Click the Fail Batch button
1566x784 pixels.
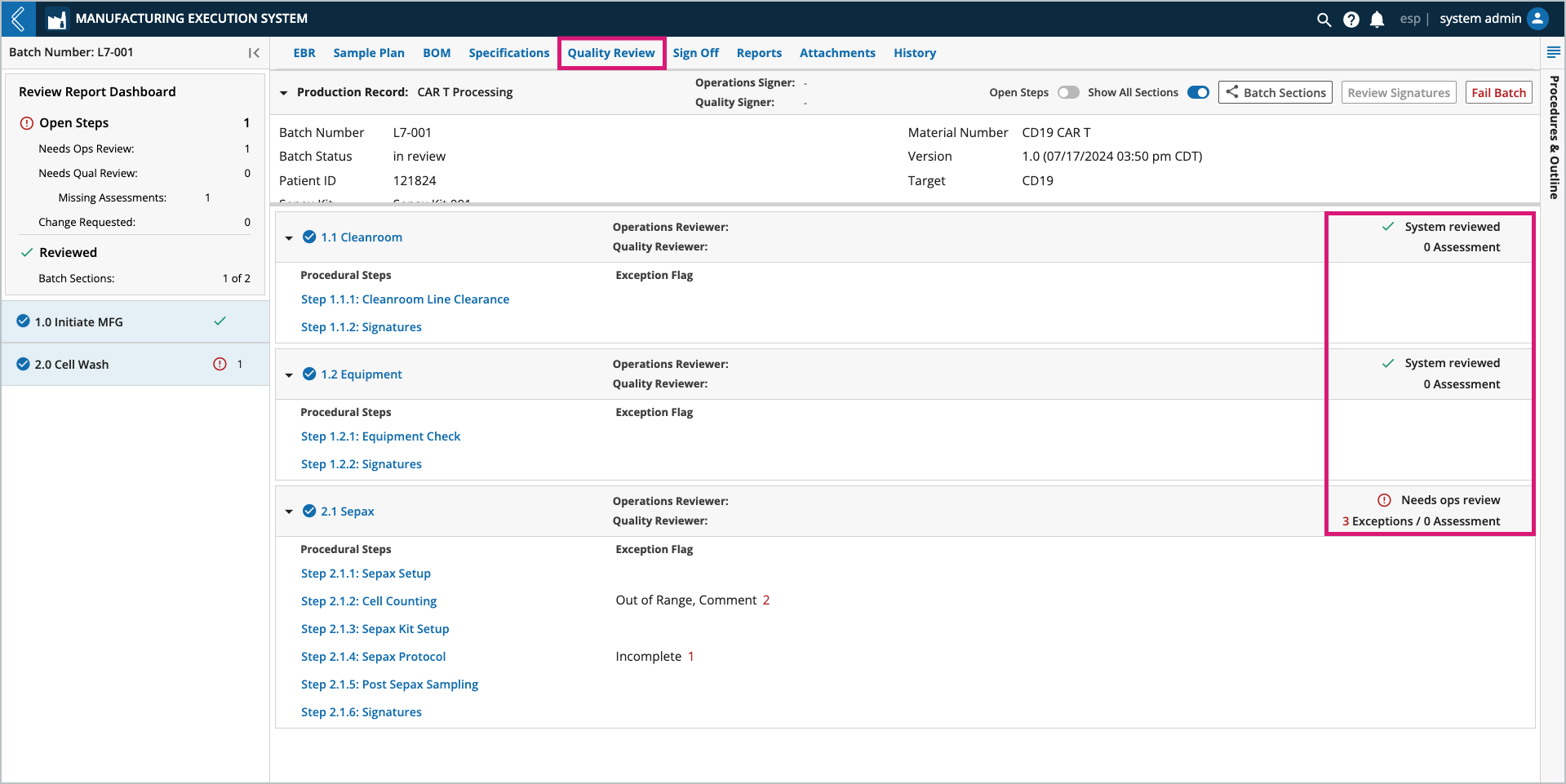1499,92
